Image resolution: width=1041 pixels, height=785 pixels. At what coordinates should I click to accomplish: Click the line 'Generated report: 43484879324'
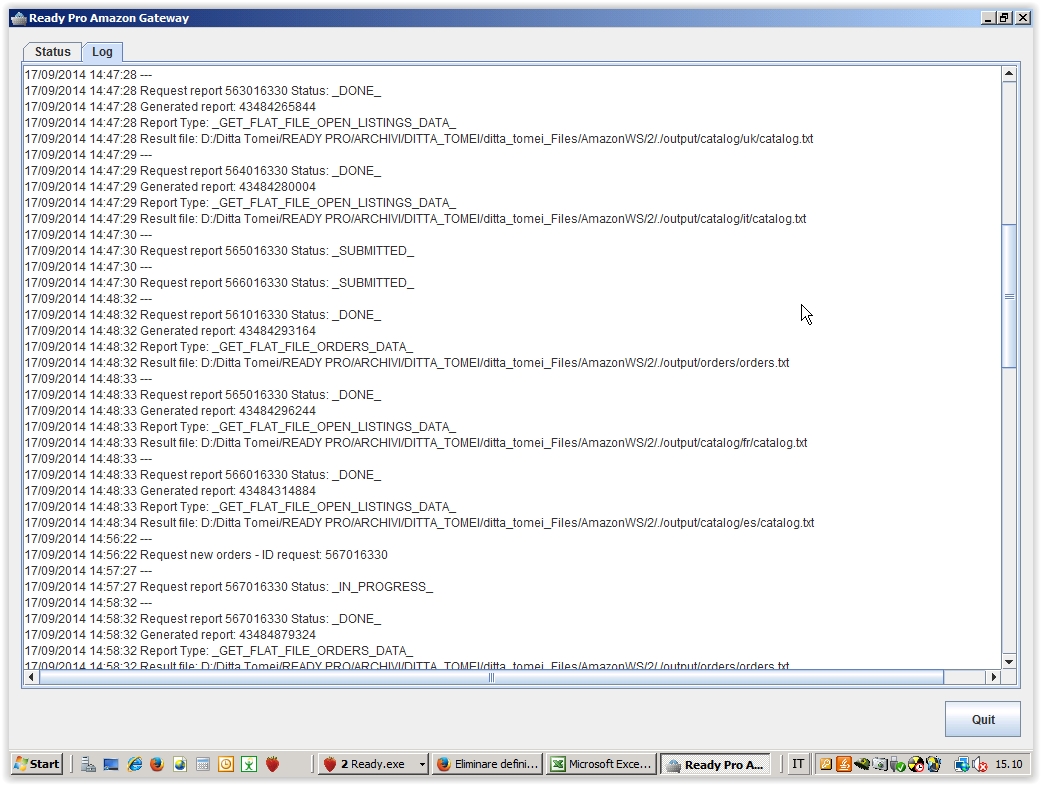click(x=171, y=634)
